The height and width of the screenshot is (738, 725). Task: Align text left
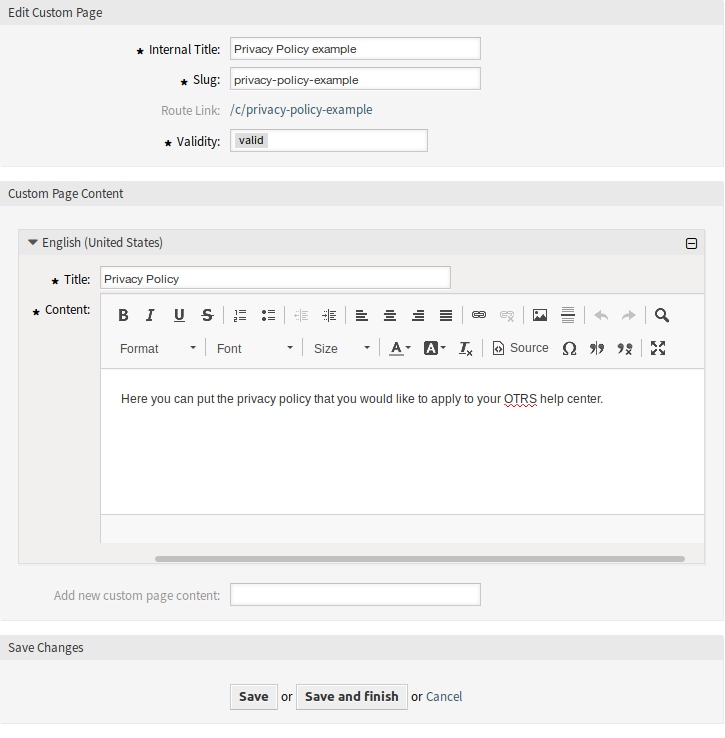[362, 315]
